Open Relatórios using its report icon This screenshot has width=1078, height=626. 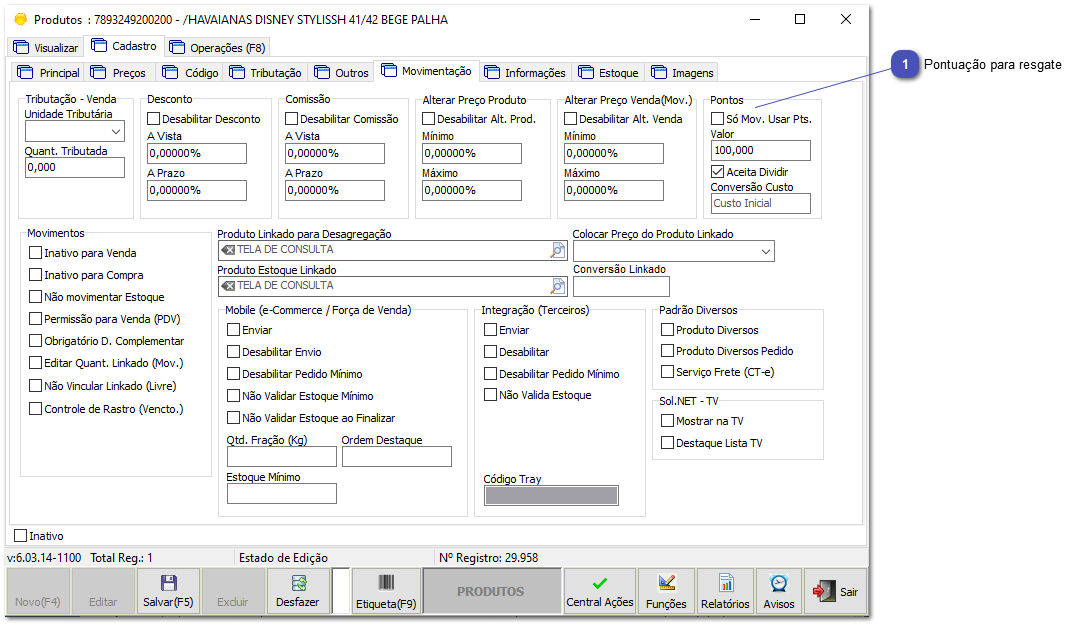pos(724,583)
